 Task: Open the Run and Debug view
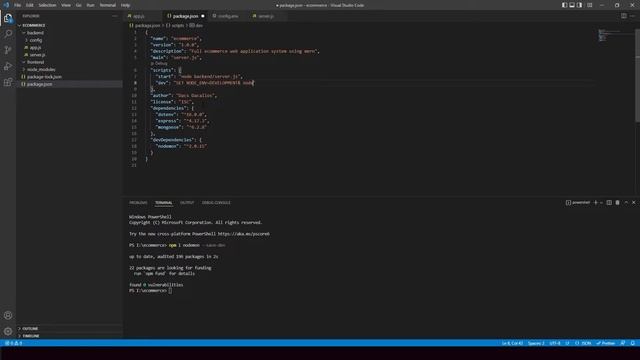click(8, 66)
